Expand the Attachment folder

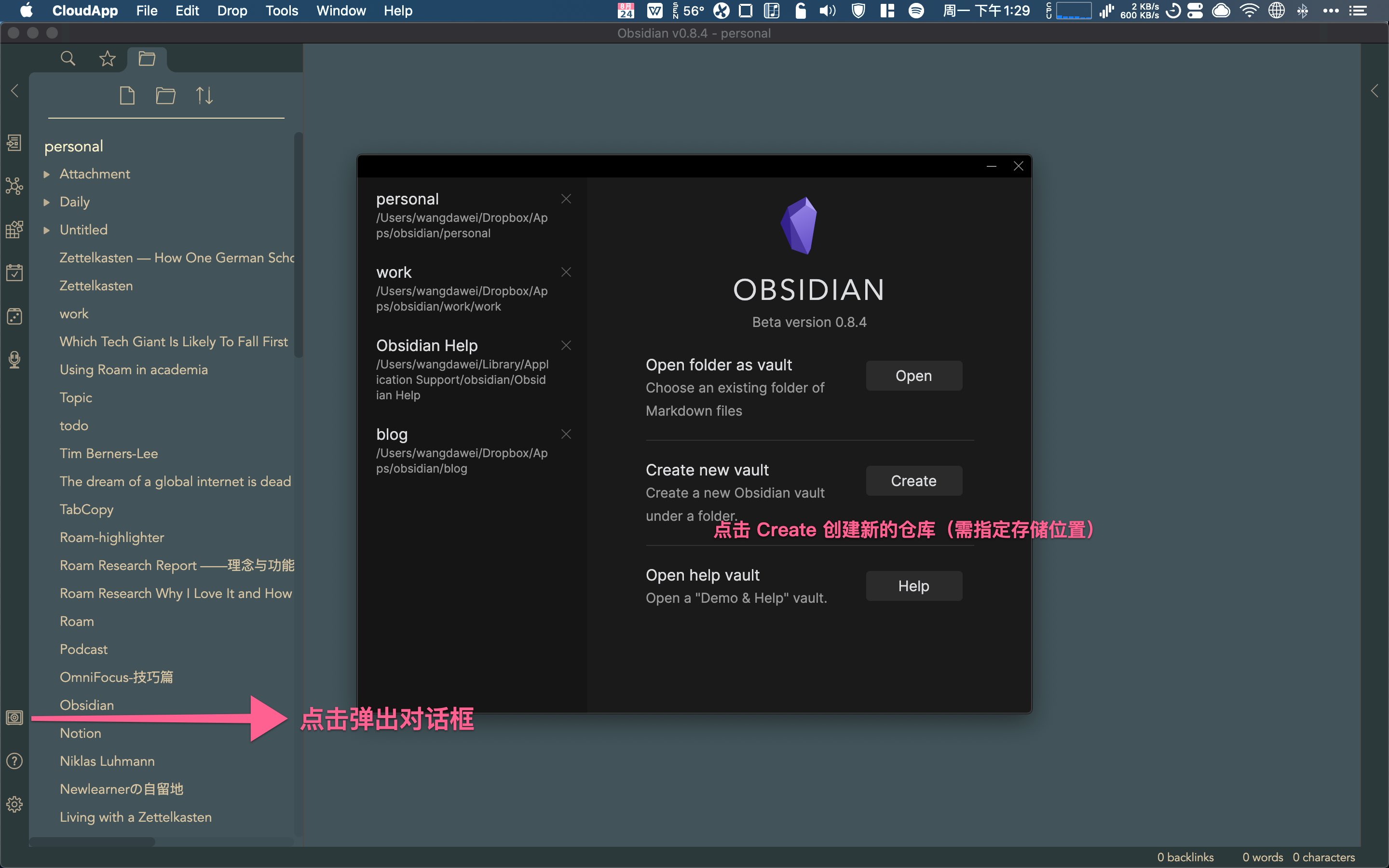(47, 174)
